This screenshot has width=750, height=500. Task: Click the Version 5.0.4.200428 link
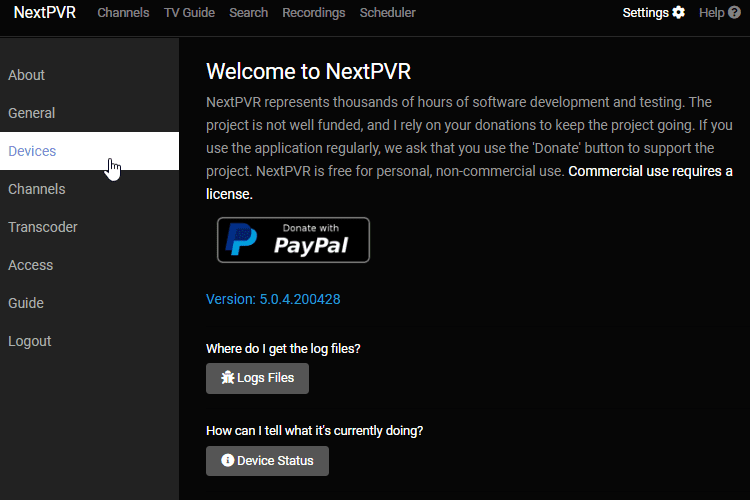273,299
